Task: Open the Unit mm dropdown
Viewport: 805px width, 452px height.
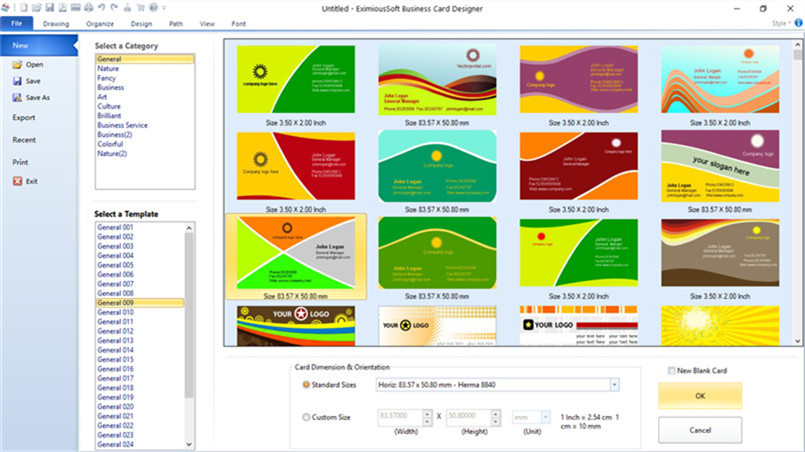Action: [545, 417]
